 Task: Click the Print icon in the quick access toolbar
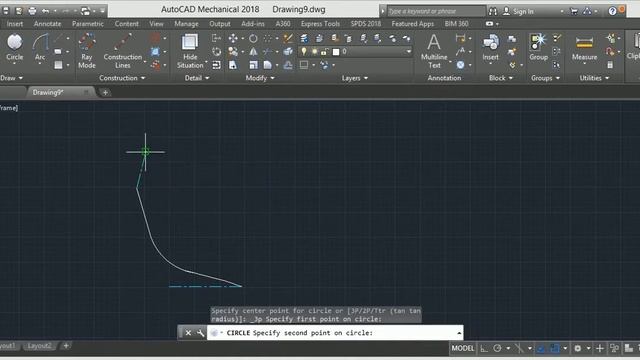coord(32,11)
